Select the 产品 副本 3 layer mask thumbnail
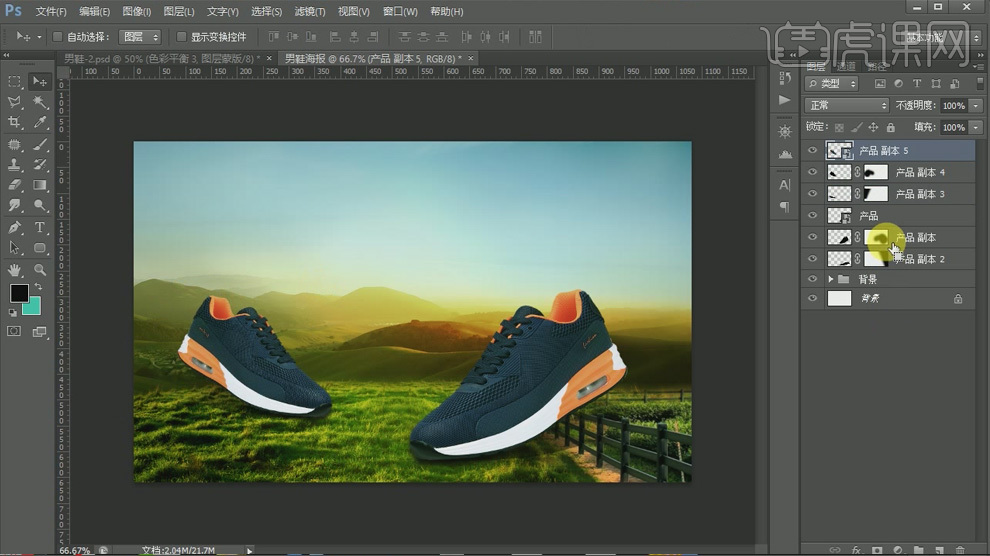The image size is (990, 556). (x=875, y=194)
